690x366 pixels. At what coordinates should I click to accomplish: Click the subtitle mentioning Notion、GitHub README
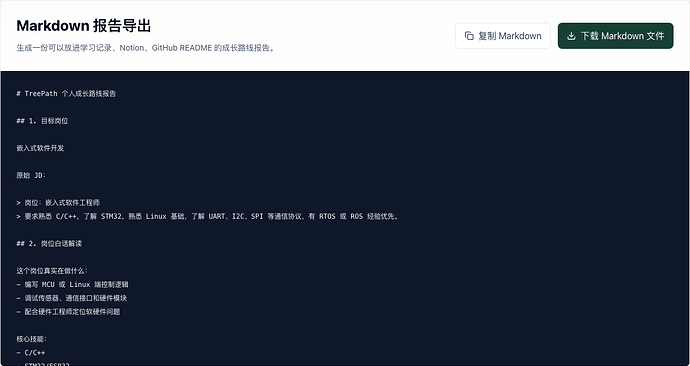pyautogui.click(x=147, y=48)
